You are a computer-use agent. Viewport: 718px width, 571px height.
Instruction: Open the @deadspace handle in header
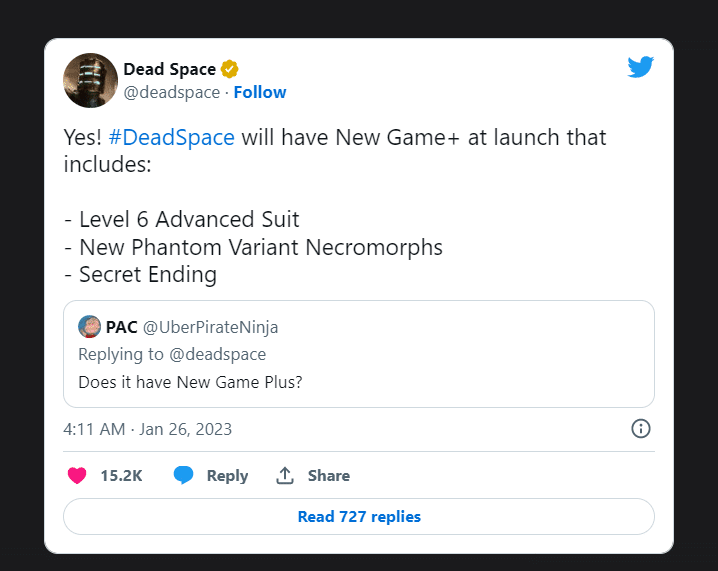[x=172, y=92]
